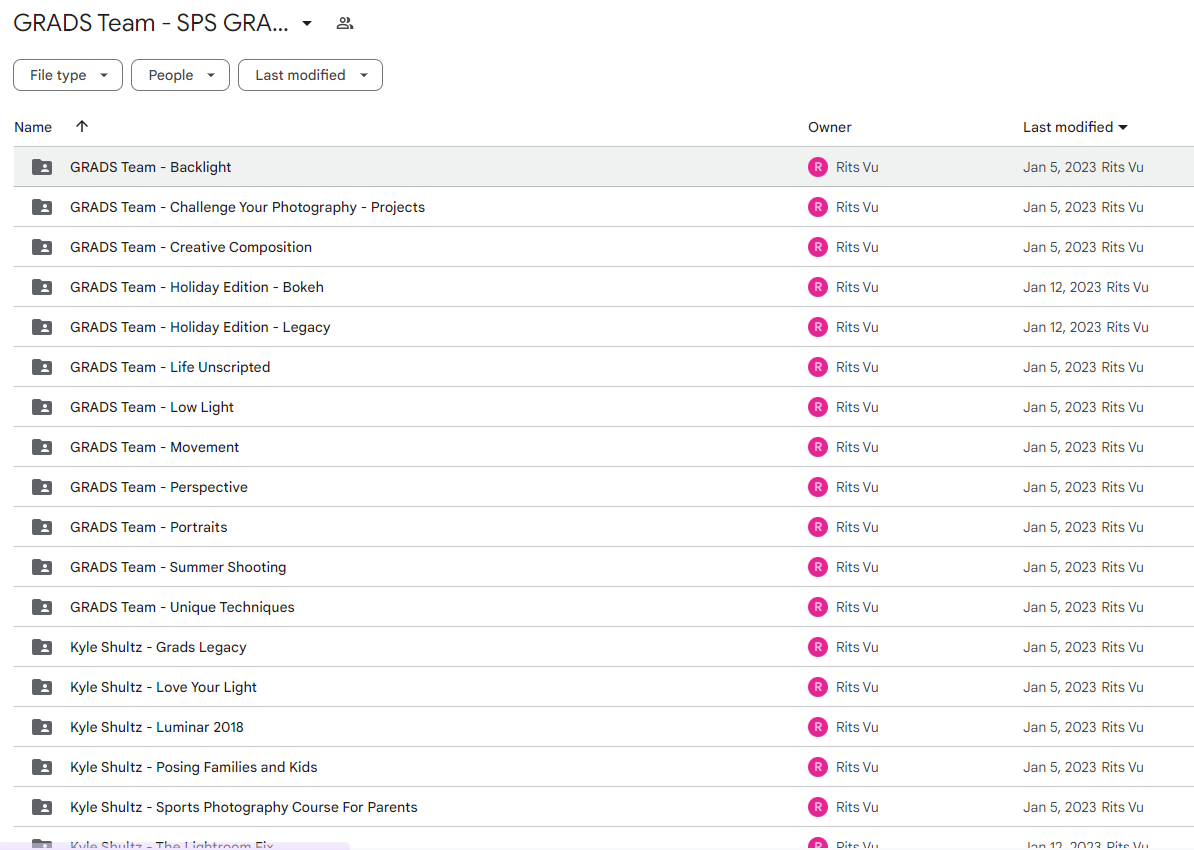The image size is (1194, 850).
Task: Open the folder title dropdown arrow
Action: pyautogui.click(x=307, y=24)
